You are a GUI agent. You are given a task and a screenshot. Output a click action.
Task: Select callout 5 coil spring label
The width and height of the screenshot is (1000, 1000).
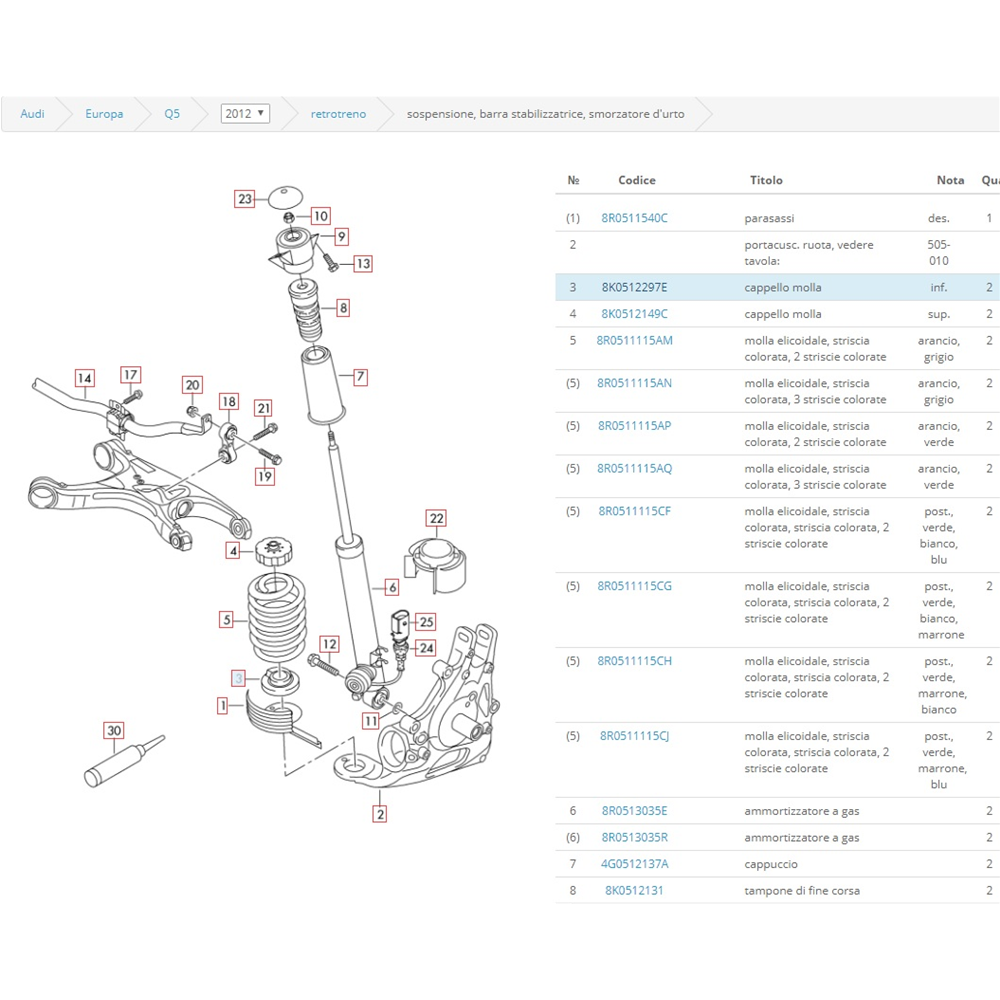coord(226,619)
